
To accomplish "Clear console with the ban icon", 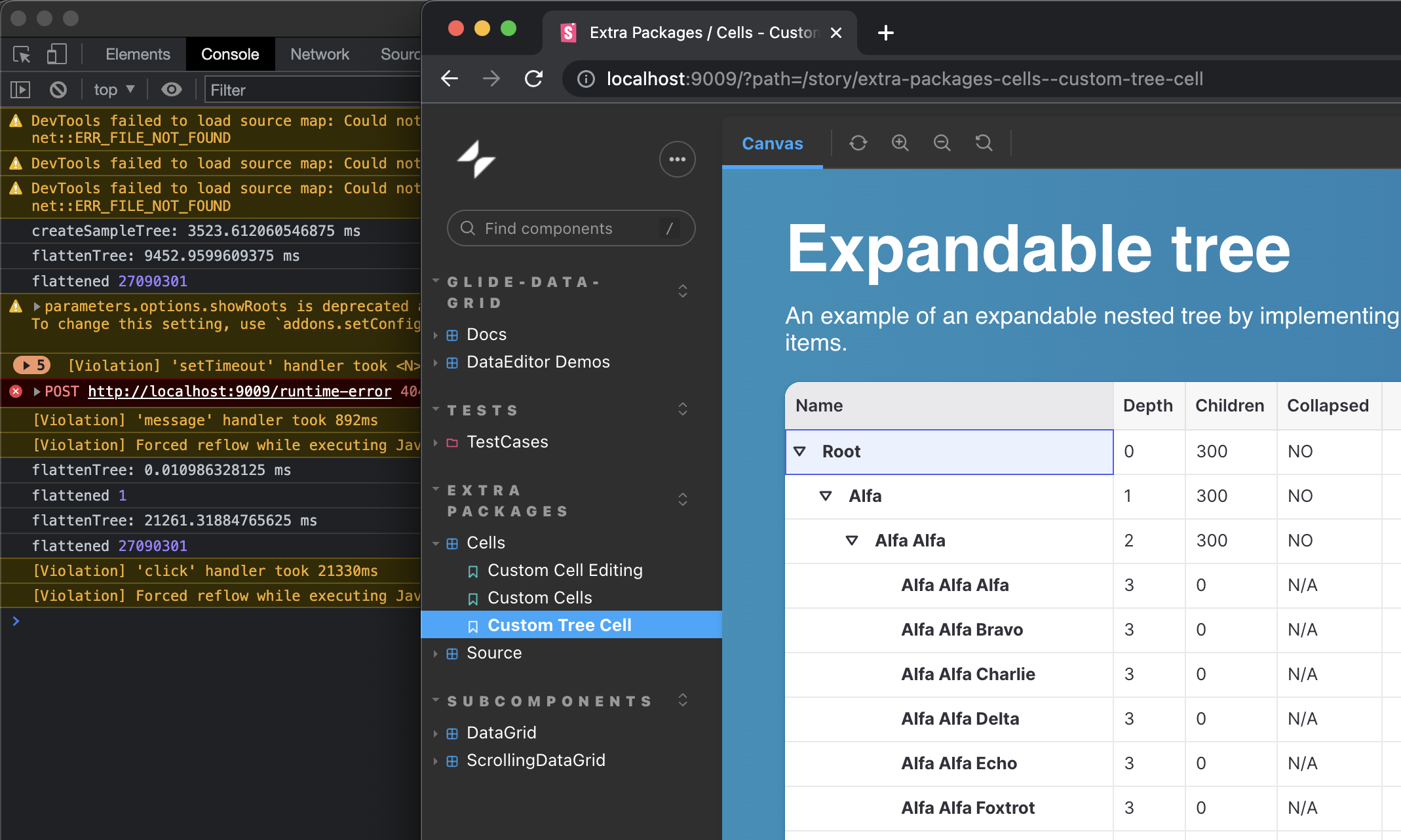I will (x=58, y=90).
